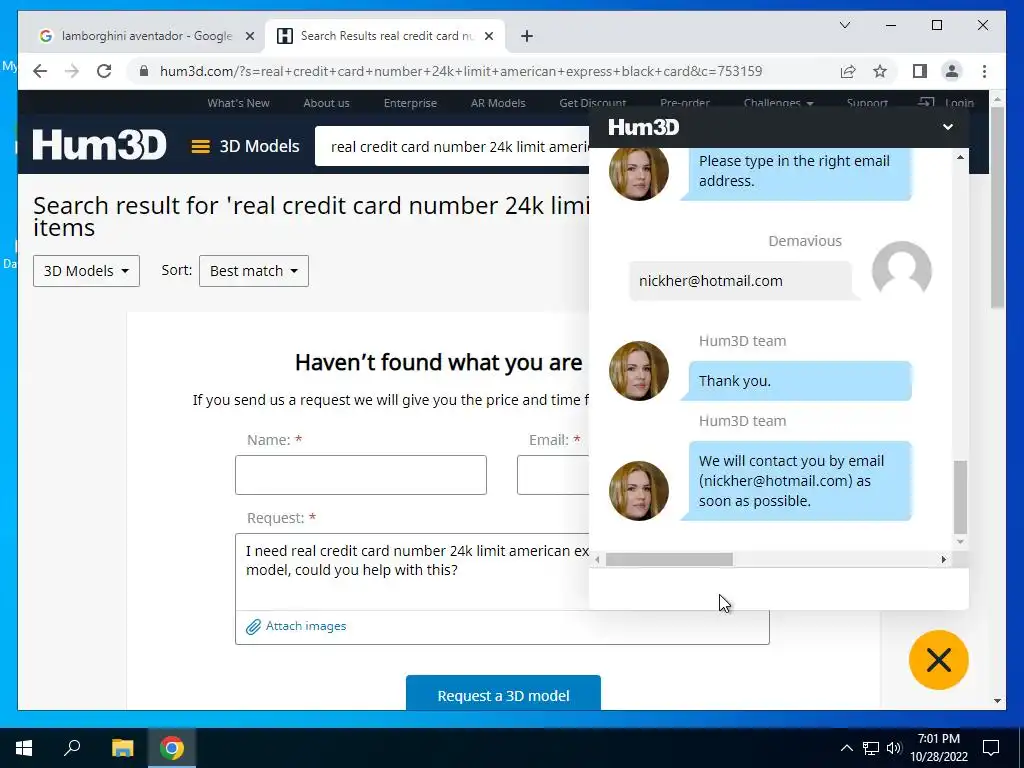Click chat horizontal scroll left arrow
This screenshot has width=1024, height=768.
pyautogui.click(x=597, y=560)
